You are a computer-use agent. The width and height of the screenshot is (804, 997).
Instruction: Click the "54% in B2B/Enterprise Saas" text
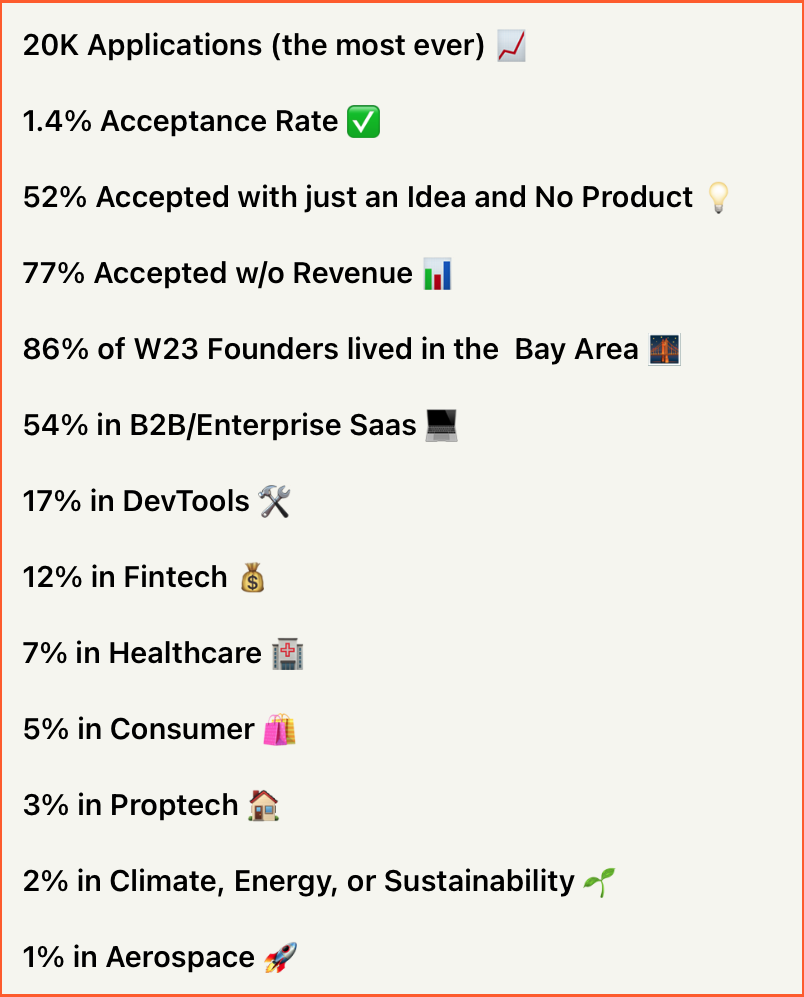click(219, 426)
